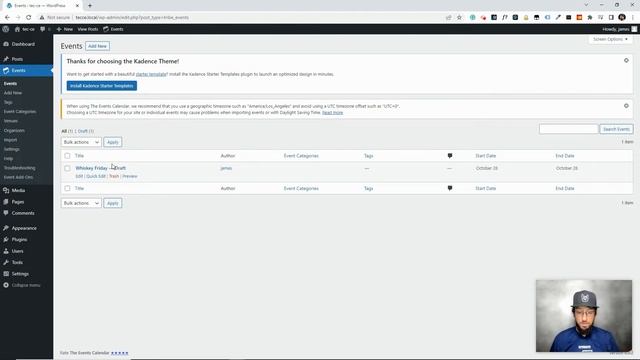Screen dimensions: 640x360
Task: Follow the Read more link in timezone notice
Action: [332, 113]
